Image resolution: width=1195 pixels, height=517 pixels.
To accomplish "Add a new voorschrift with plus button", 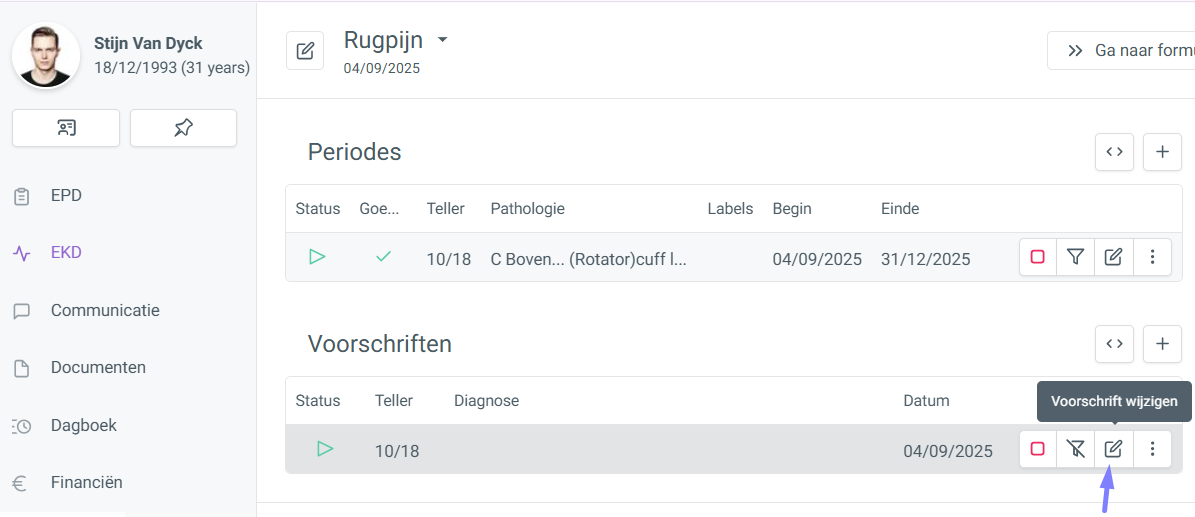I will pos(1162,344).
